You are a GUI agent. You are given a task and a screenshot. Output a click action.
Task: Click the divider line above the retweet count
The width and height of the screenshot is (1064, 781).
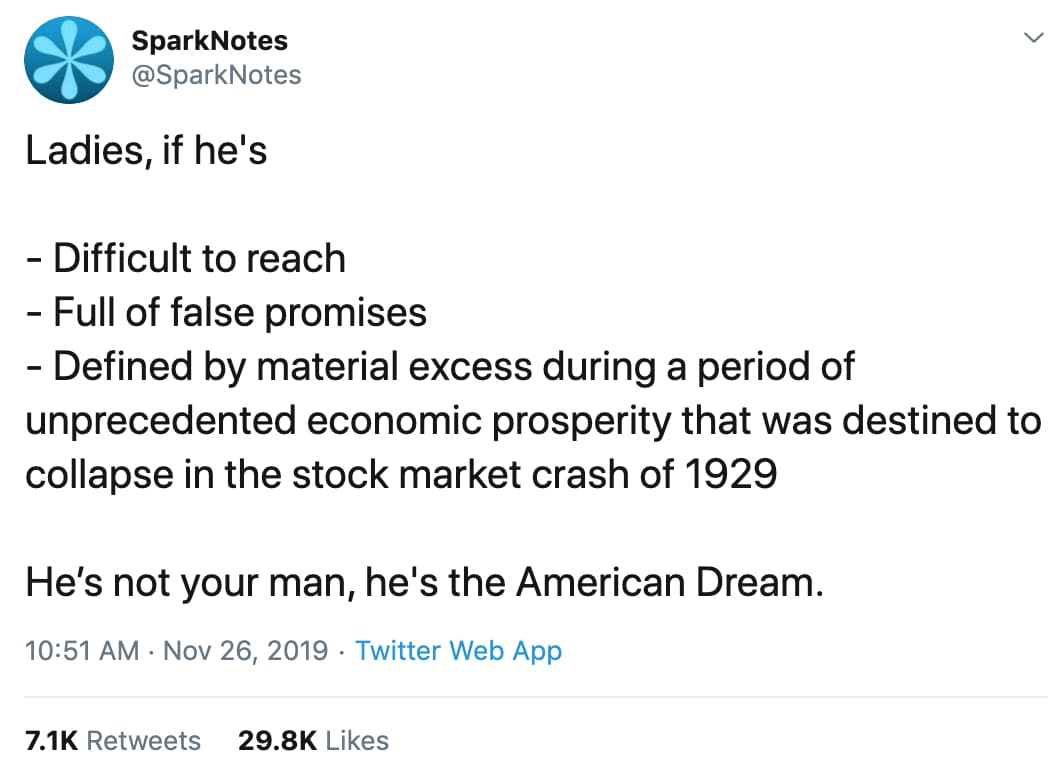point(532,697)
